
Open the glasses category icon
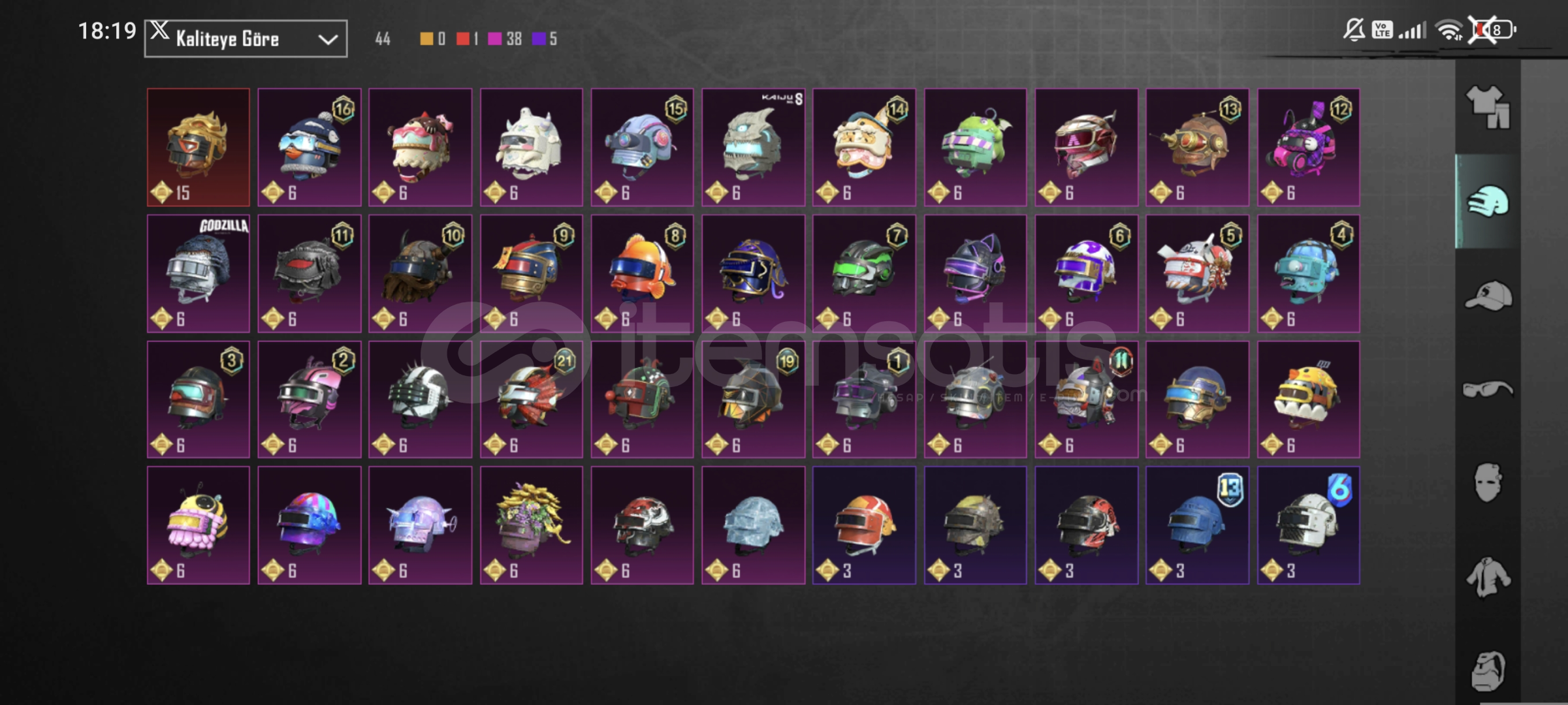click(1488, 389)
